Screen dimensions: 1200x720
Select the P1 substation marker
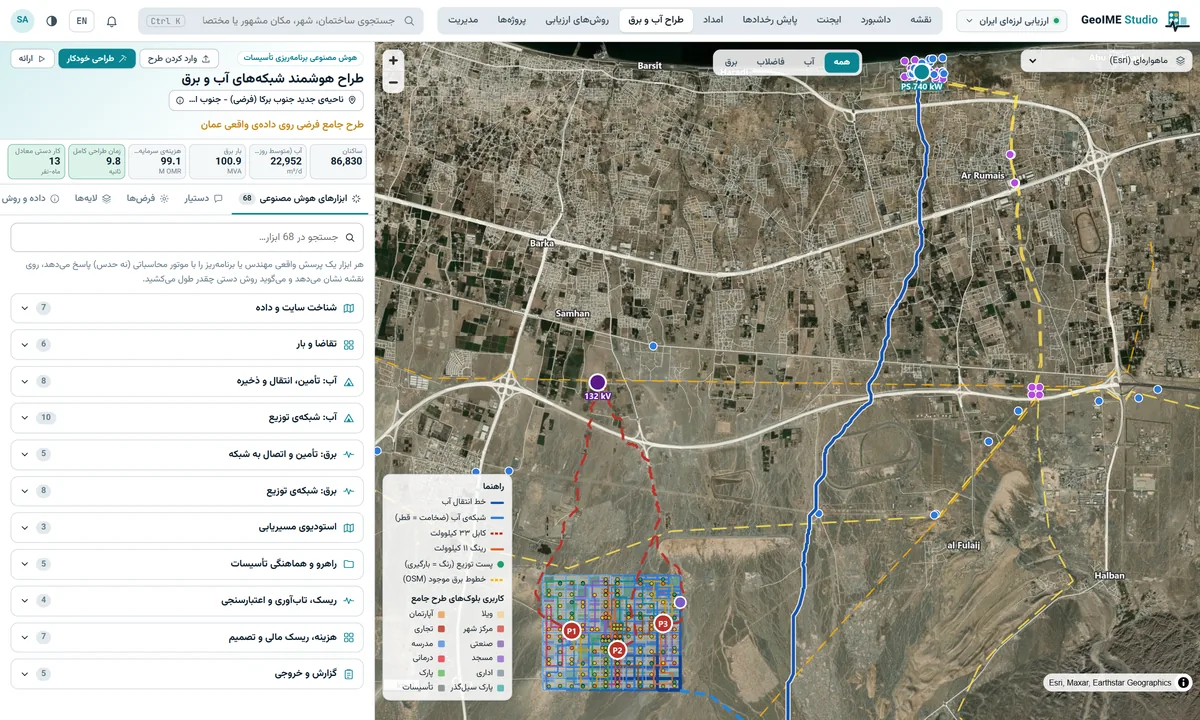tap(571, 631)
